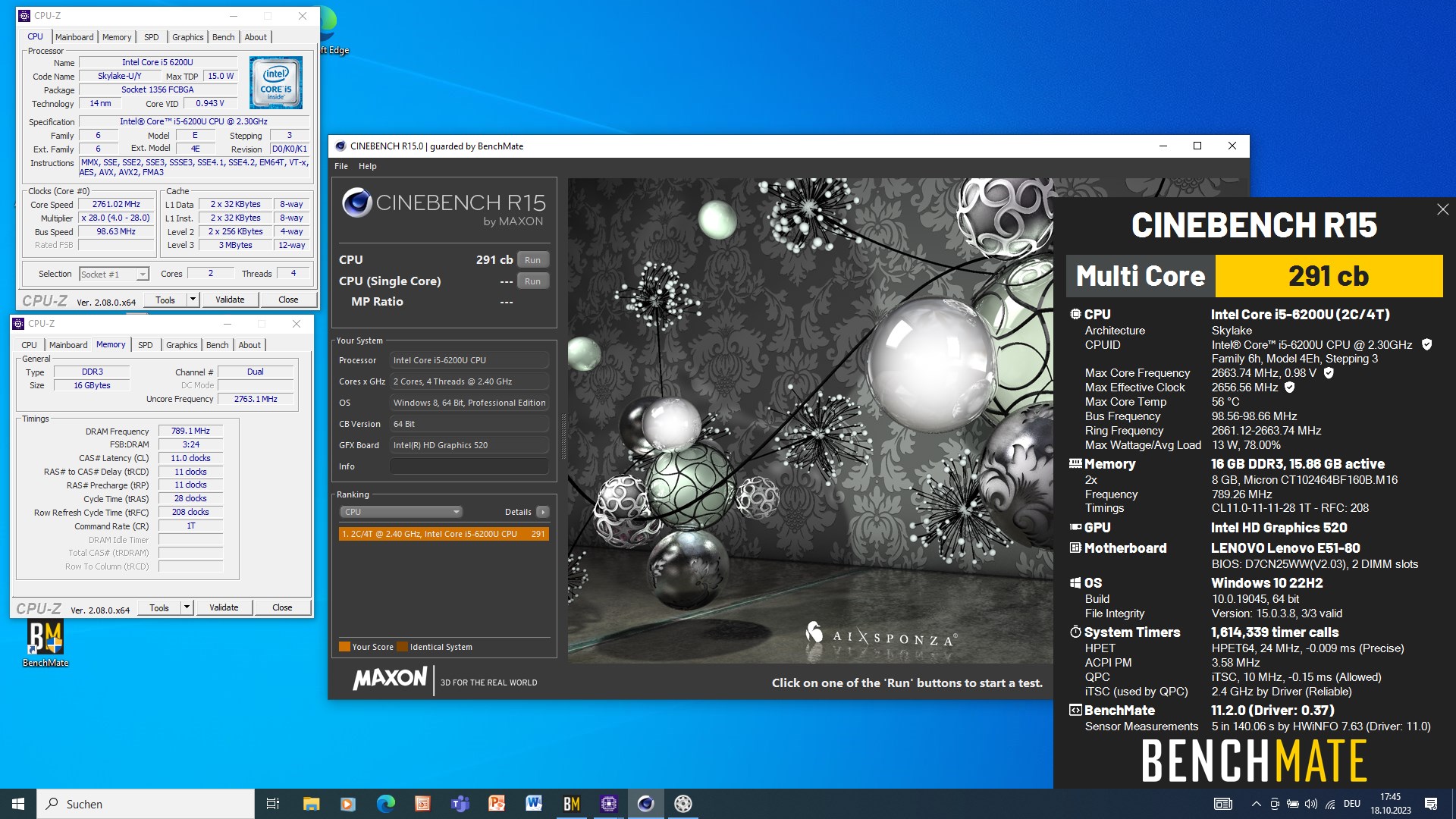Select the ranking entry for i5-6200U
The image size is (1456, 819).
click(x=444, y=534)
